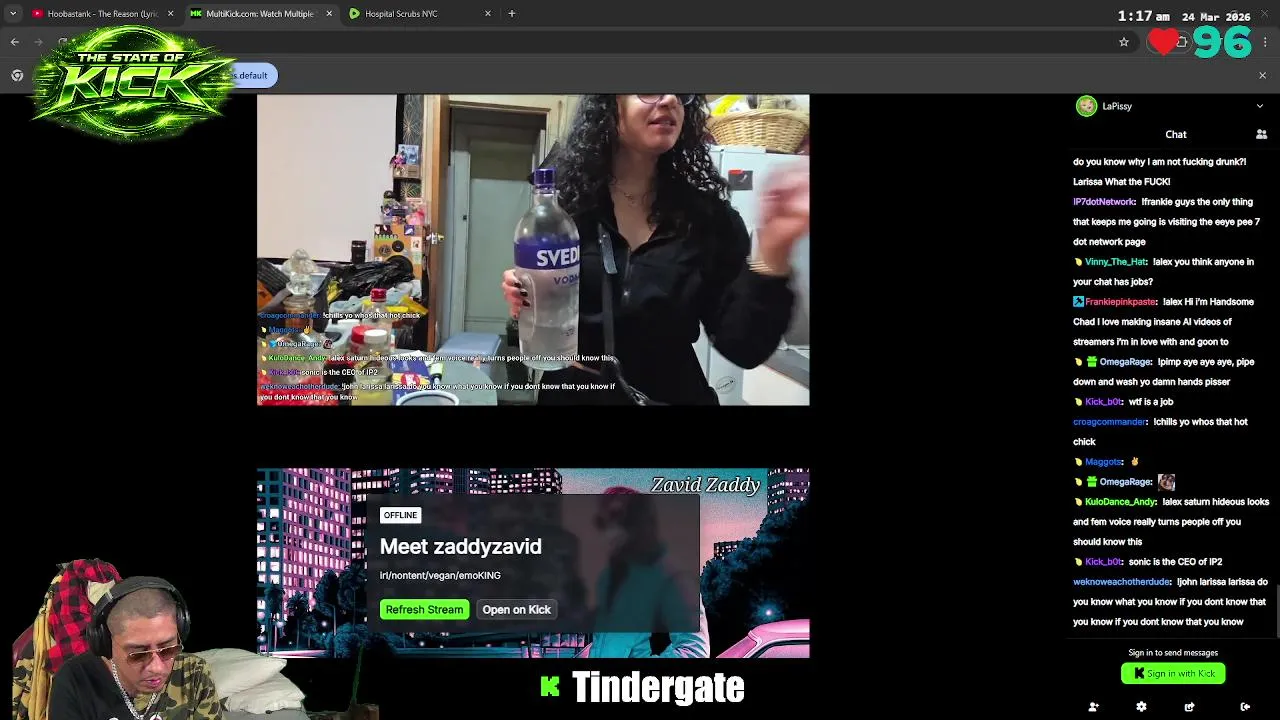Close the MultiKick.com tab

(329, 14)
